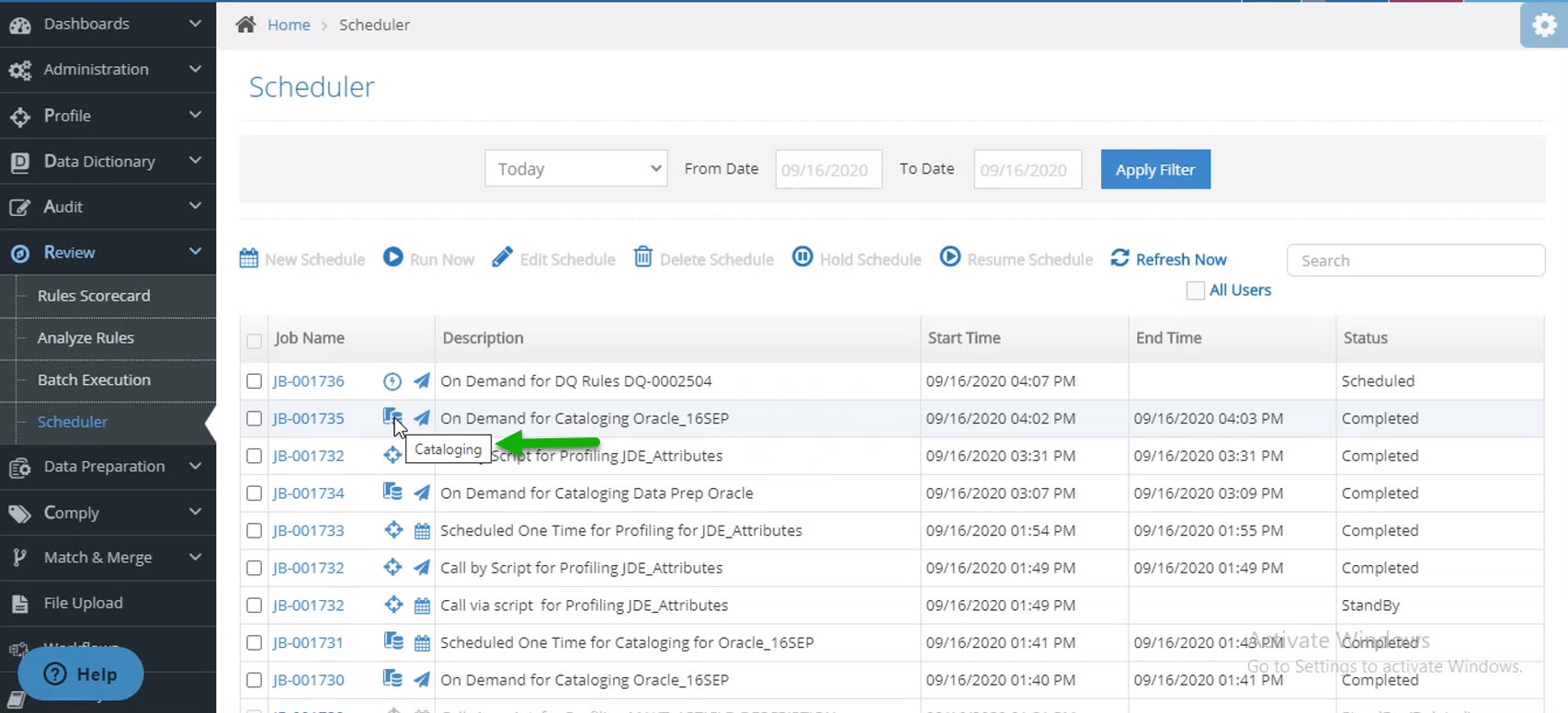Click the cataloging icon for JB-001734
The width and height of the screenshot is (1568, 713).
(x=392, y=492)
